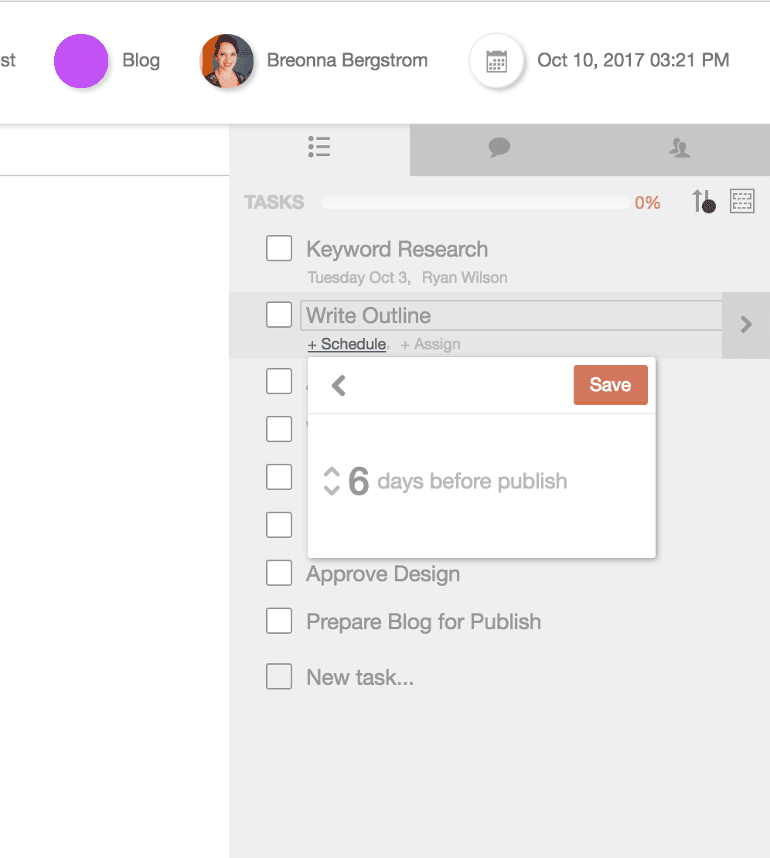Expand Write Outline with the right chevron
770x858 pixels.
tap(745, 325)
